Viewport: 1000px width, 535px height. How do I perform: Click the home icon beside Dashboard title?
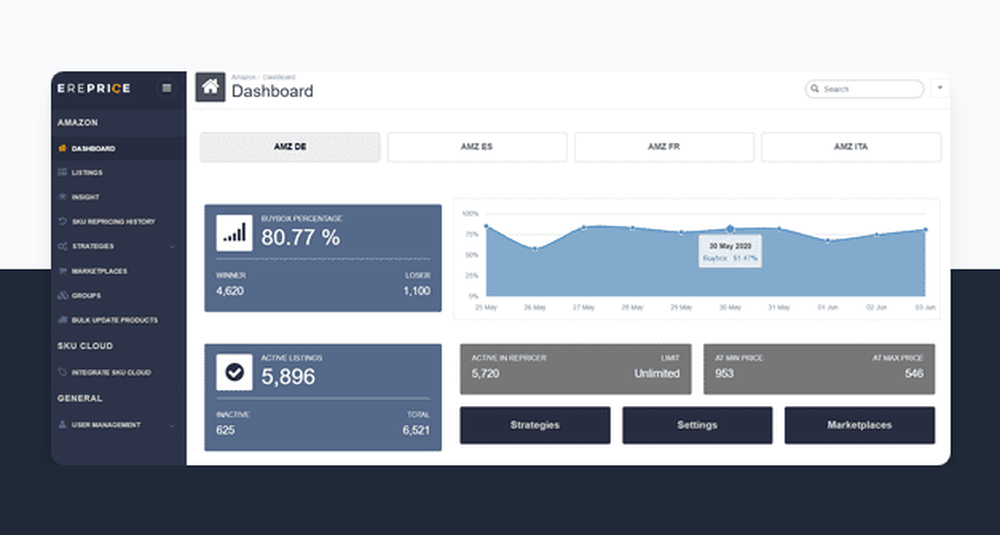(210, 87)
